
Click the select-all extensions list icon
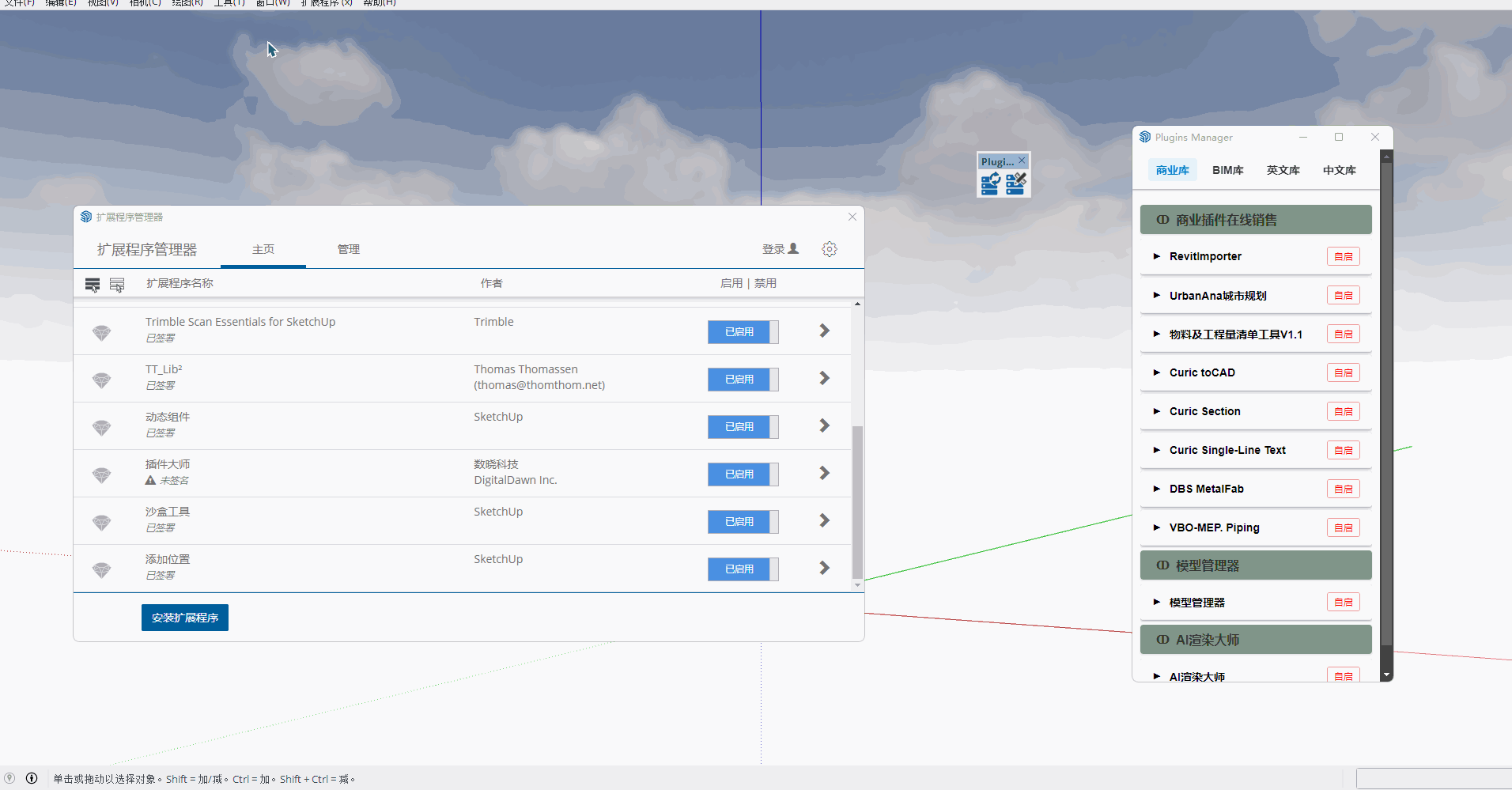click(93, 285)
